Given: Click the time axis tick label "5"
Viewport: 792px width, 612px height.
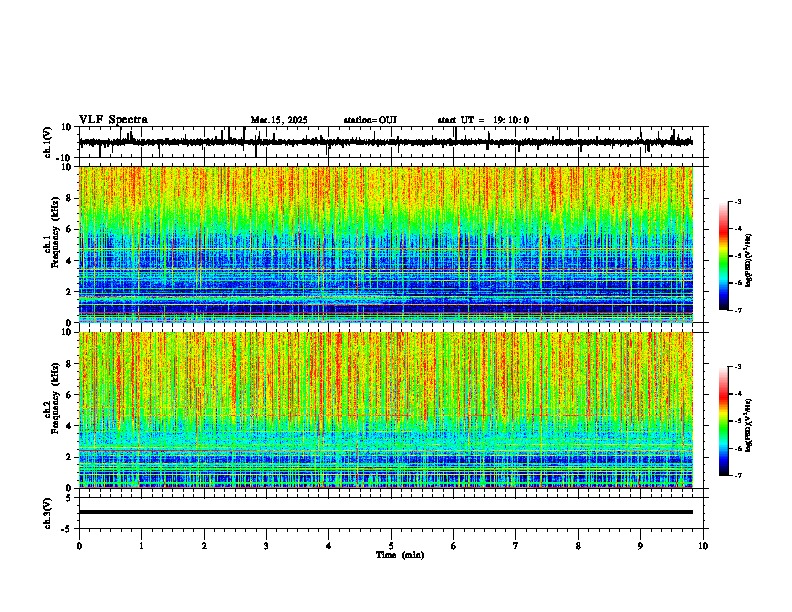Looking at the screenshot, I should [391, 546].
